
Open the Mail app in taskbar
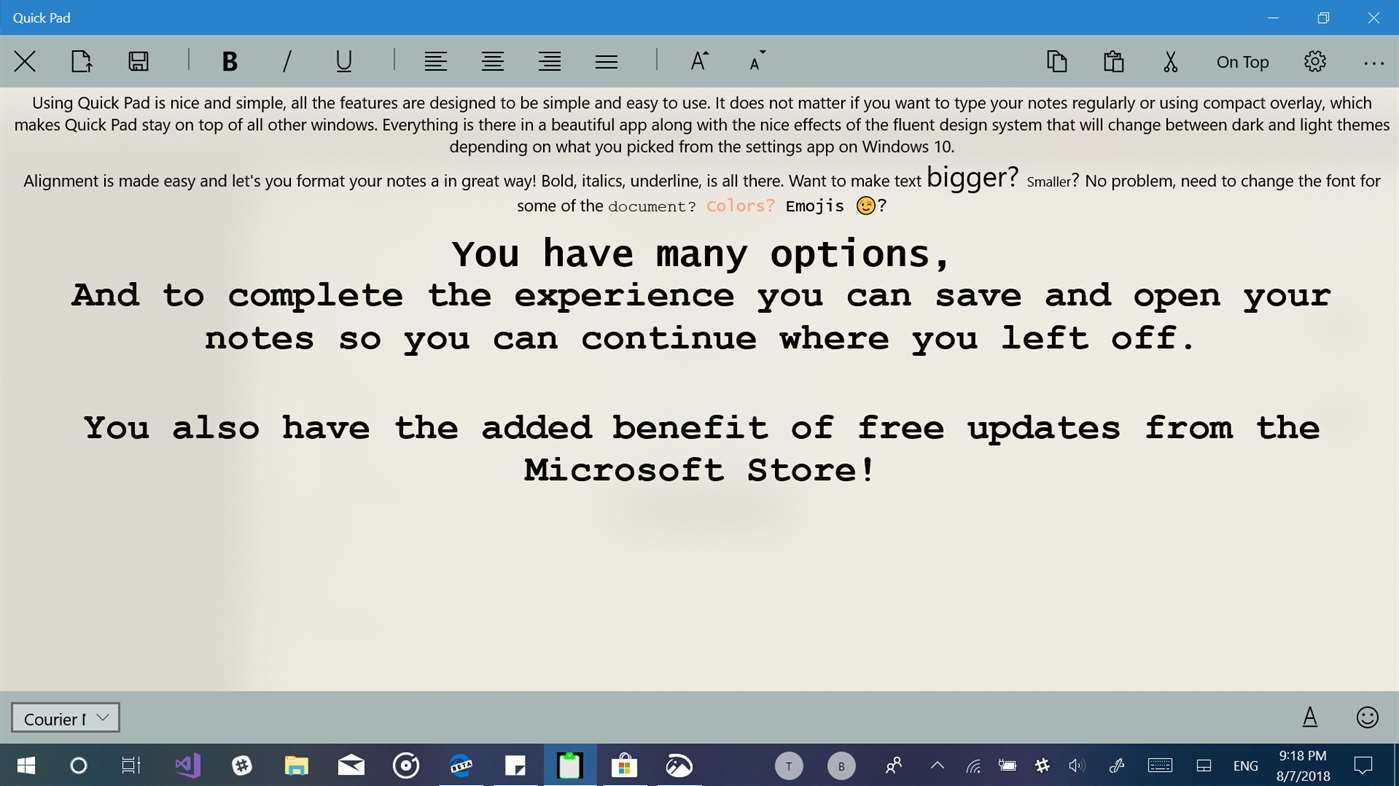click(x=351, y=766)
